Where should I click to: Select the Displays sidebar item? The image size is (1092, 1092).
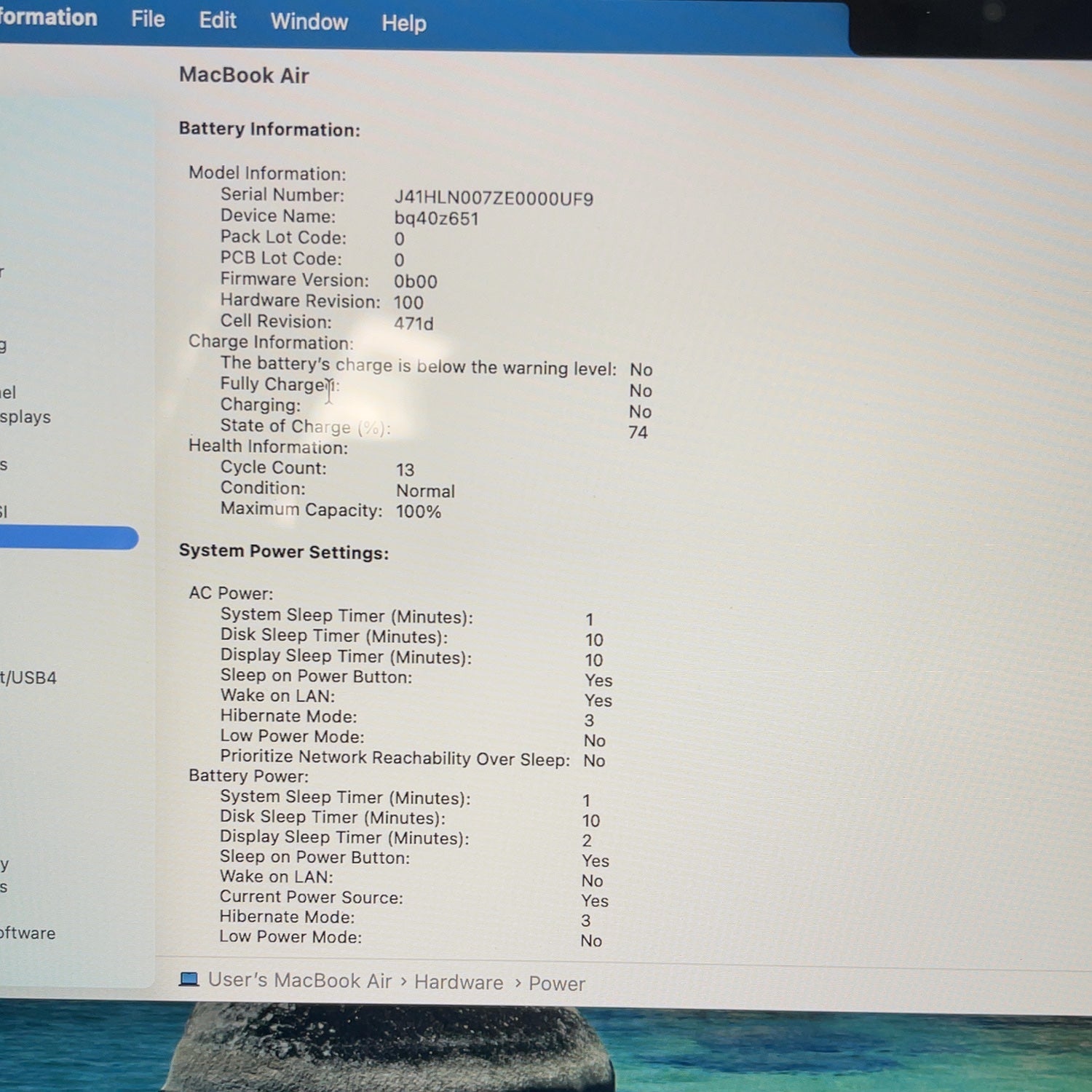pos(25,417)
